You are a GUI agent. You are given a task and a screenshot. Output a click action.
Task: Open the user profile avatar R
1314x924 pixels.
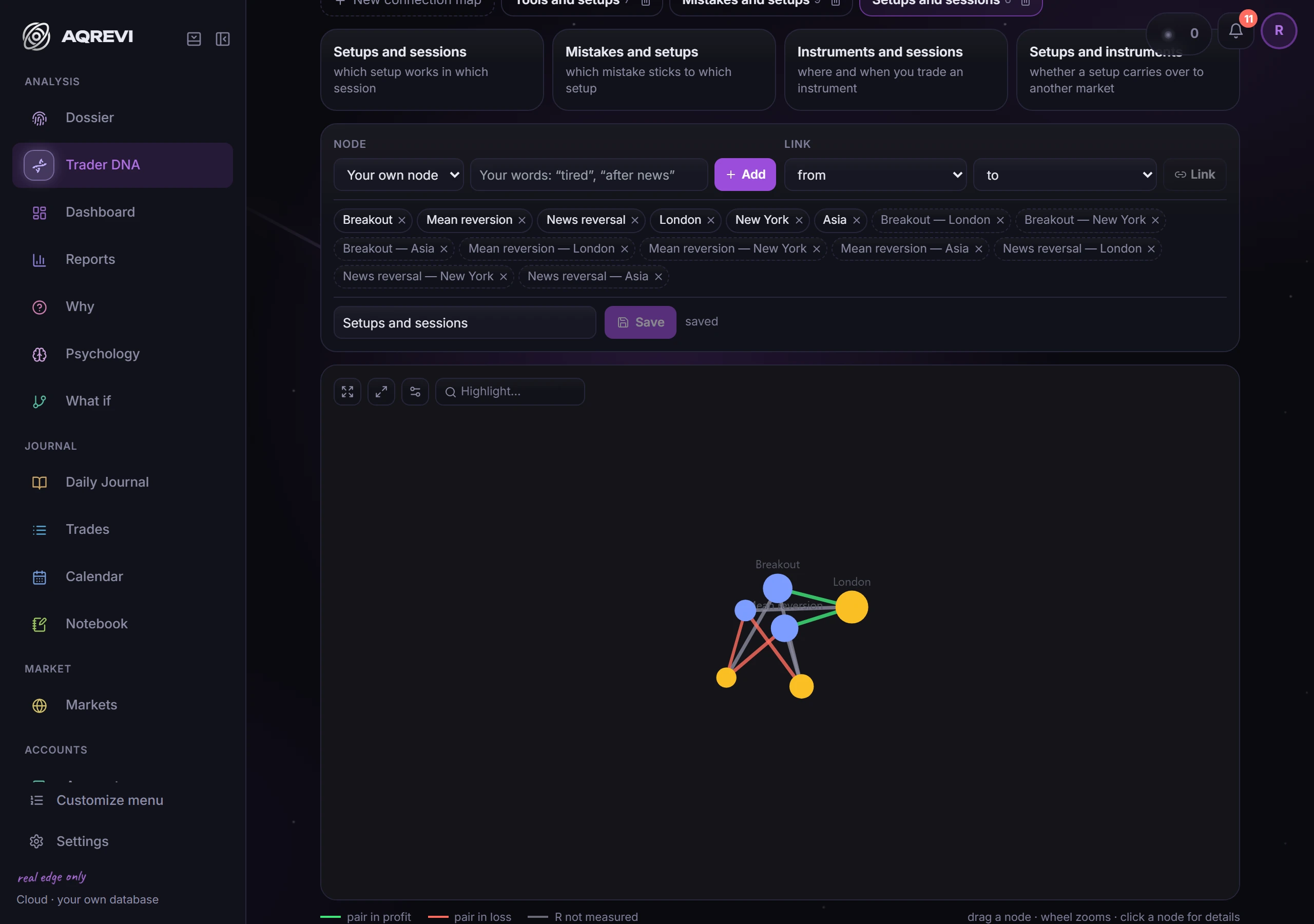[x=1279, y=31]
